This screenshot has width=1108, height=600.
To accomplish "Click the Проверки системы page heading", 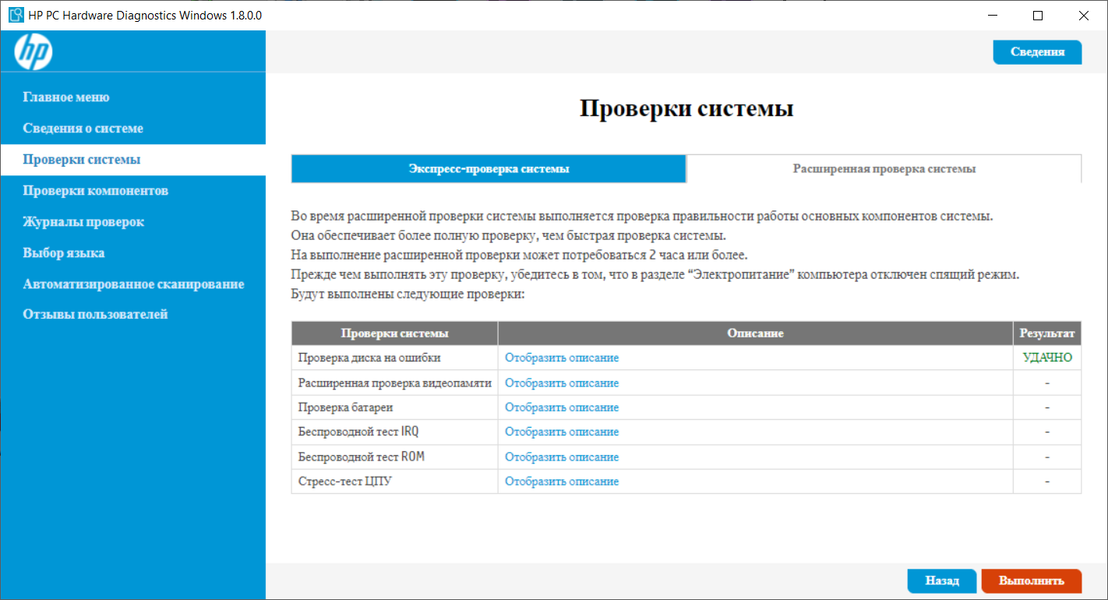I will click(686, 108).
